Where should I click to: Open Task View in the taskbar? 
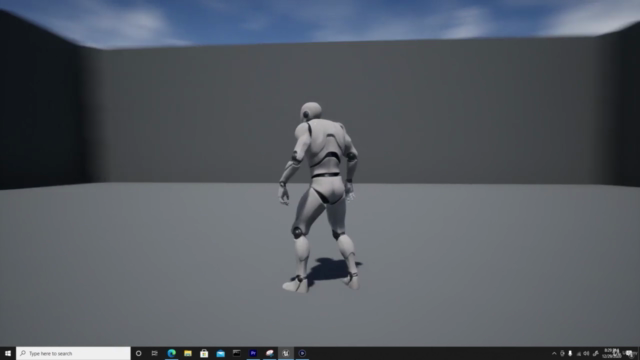tap(155, 353)
